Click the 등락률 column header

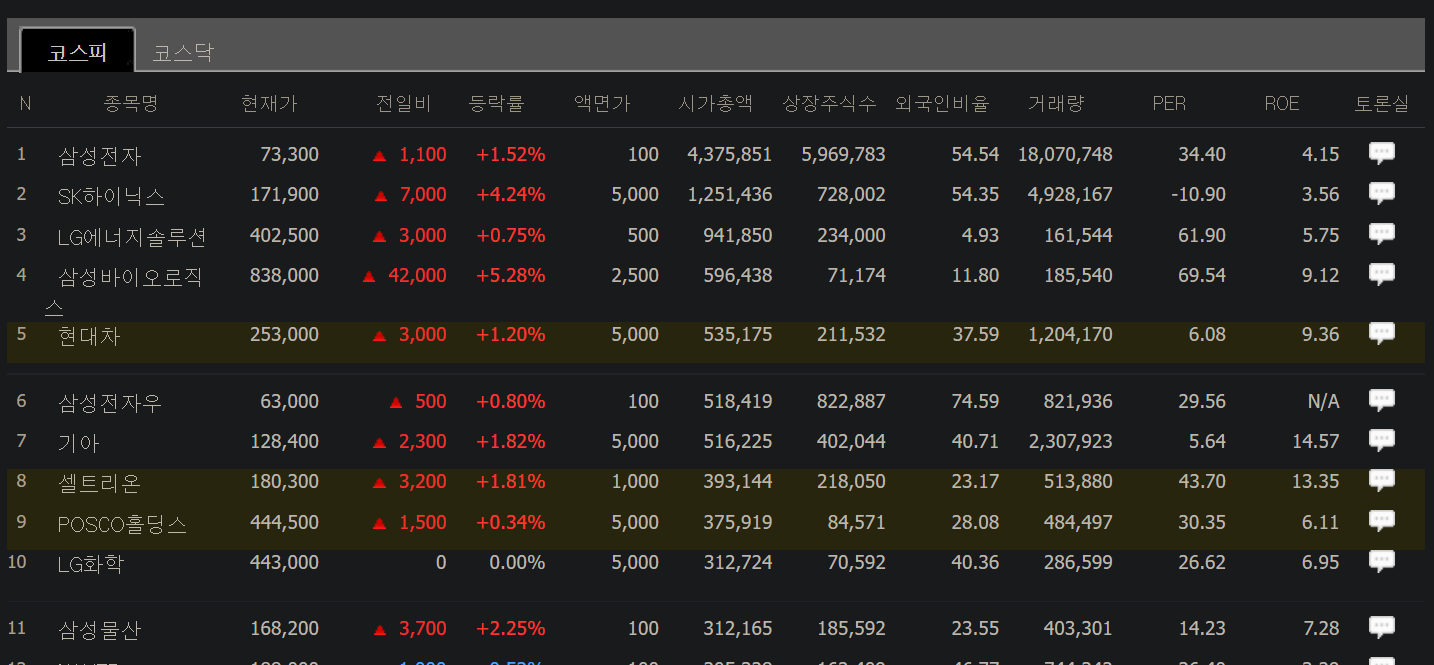pyautogui.click(x=497, y=103)
